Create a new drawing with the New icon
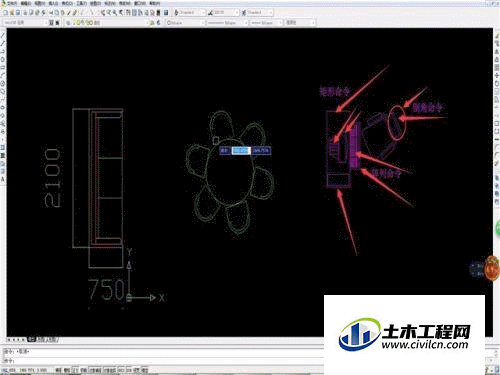Viewport: 500px width, 375px height. pos(6,13)
